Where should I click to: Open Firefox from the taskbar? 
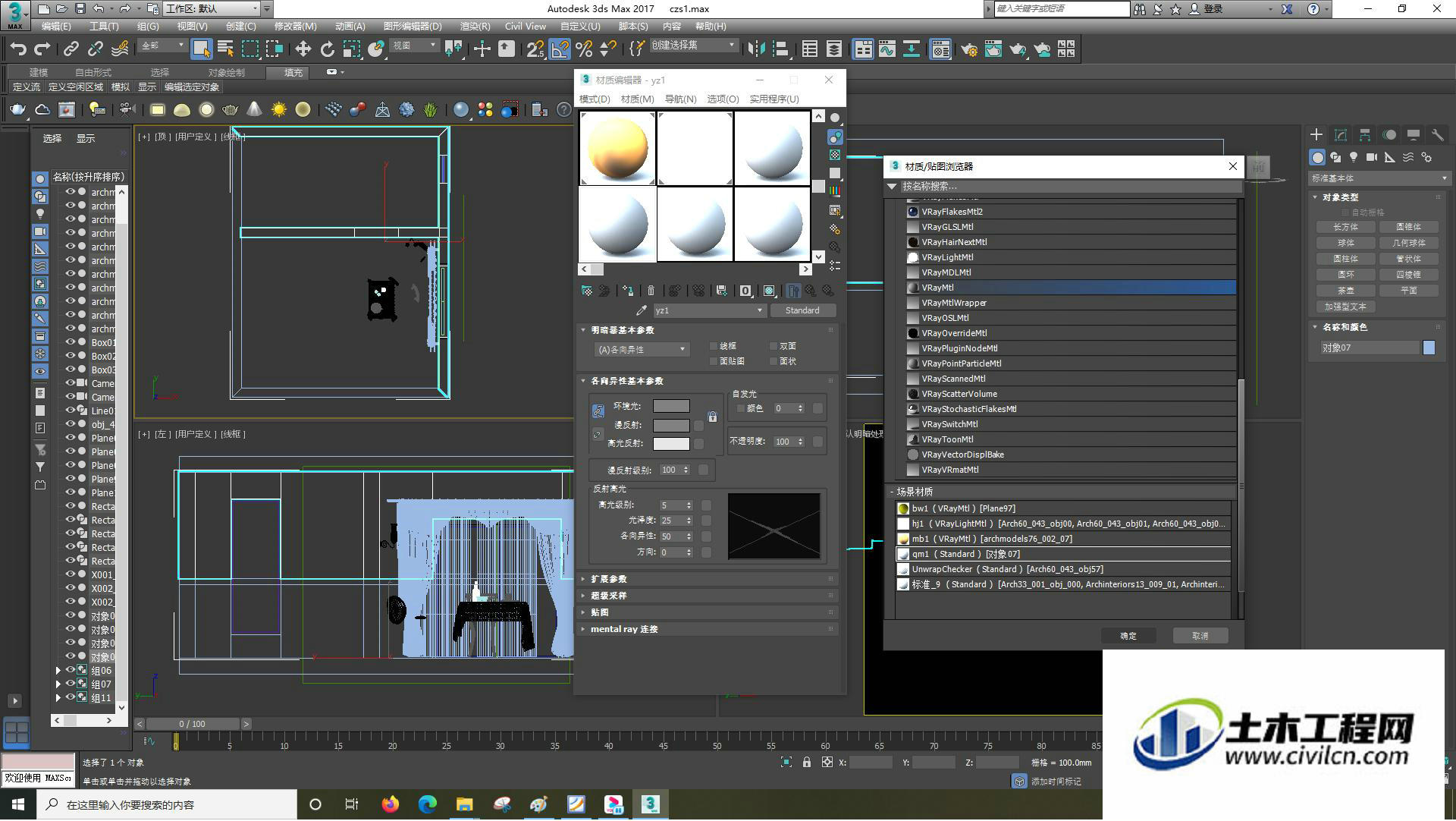click(x=391, y=804)
